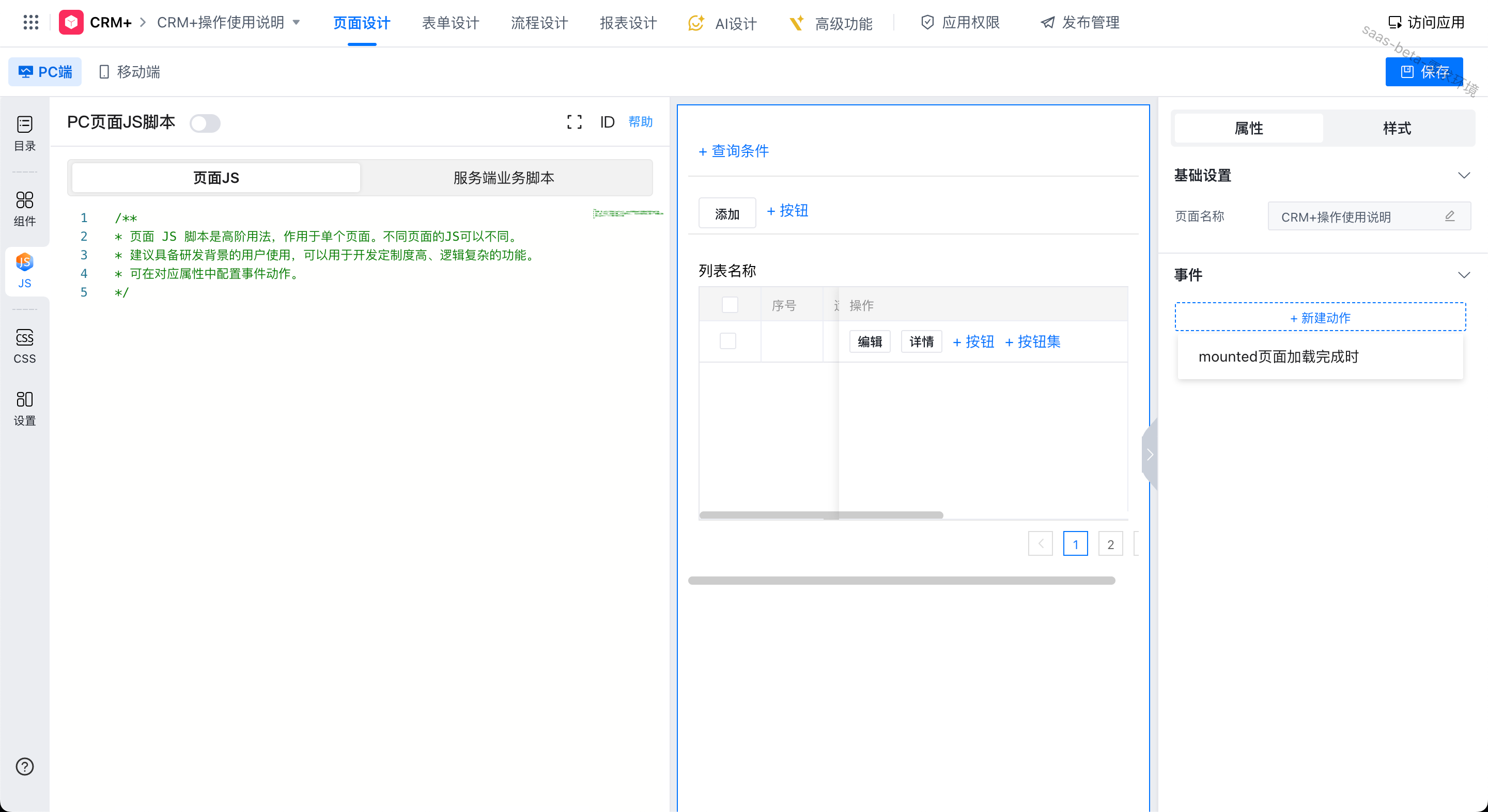Image resolution: width=1488 pixels, height=812 pixels.
Task: Switch to the 服务端业务脚本 tab
Action: point(503,177)
